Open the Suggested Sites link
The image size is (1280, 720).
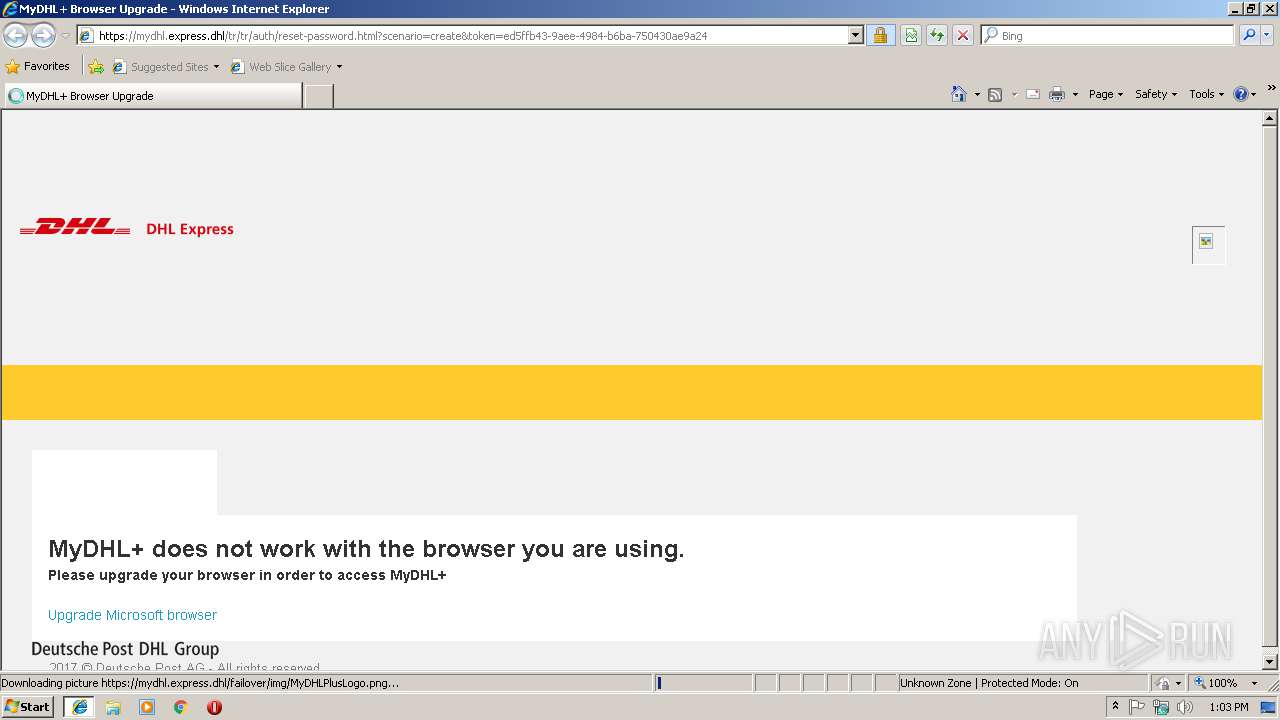[x=160, y=67]
